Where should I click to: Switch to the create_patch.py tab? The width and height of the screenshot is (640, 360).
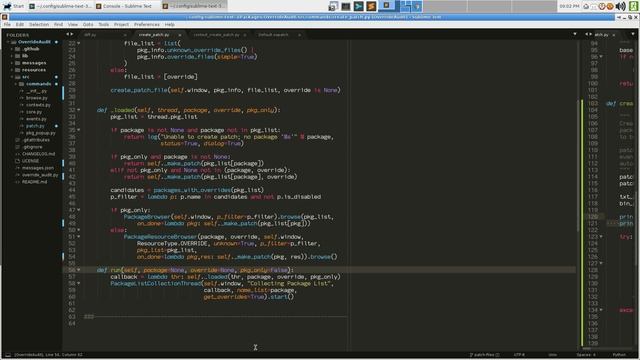pyautogui.click(x=154, y=35)
